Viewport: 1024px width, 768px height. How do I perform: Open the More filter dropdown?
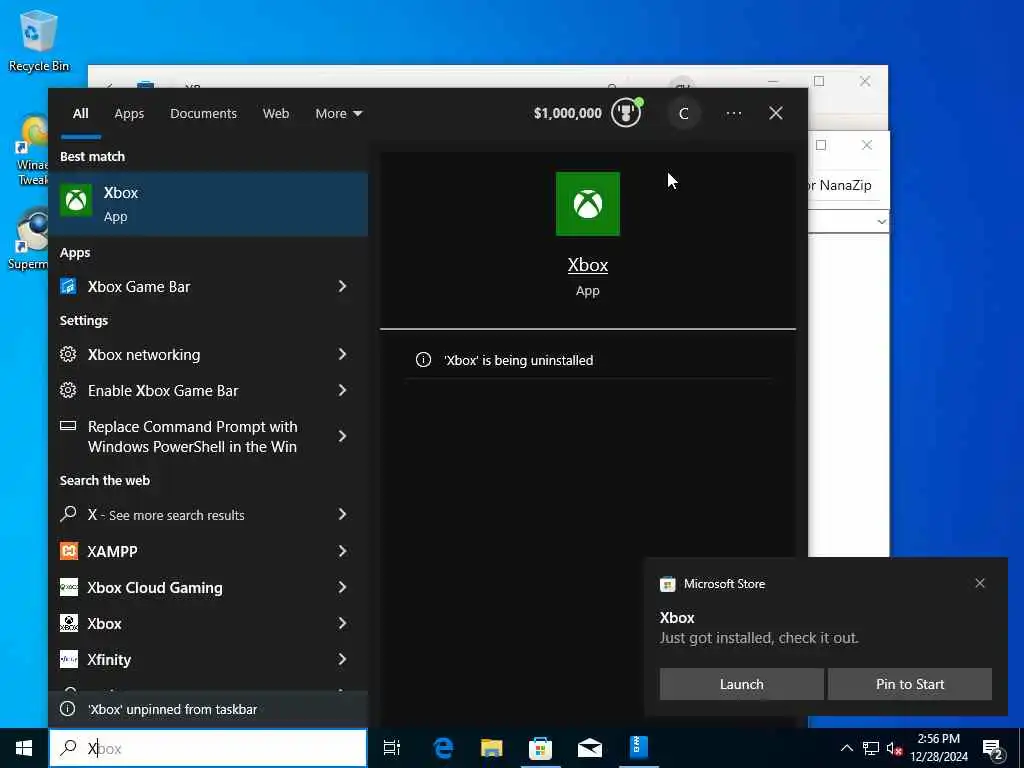click(338, 114)
